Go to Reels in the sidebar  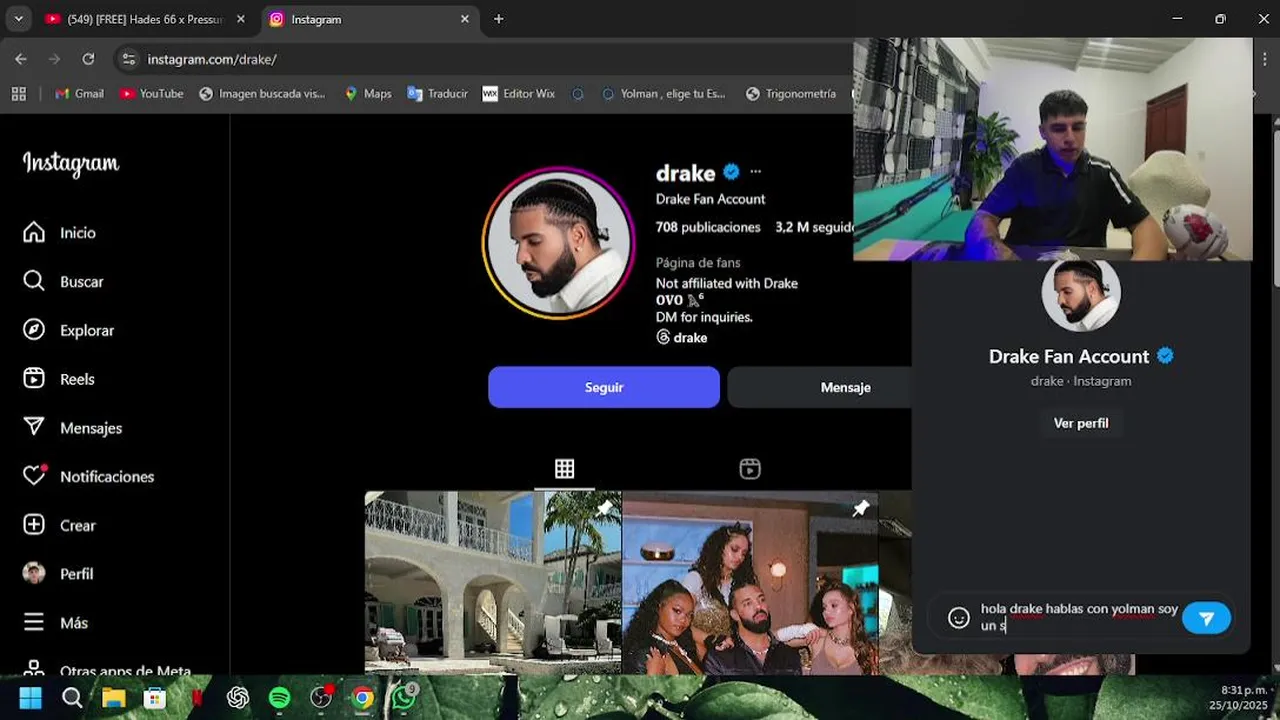click(59, 379)
